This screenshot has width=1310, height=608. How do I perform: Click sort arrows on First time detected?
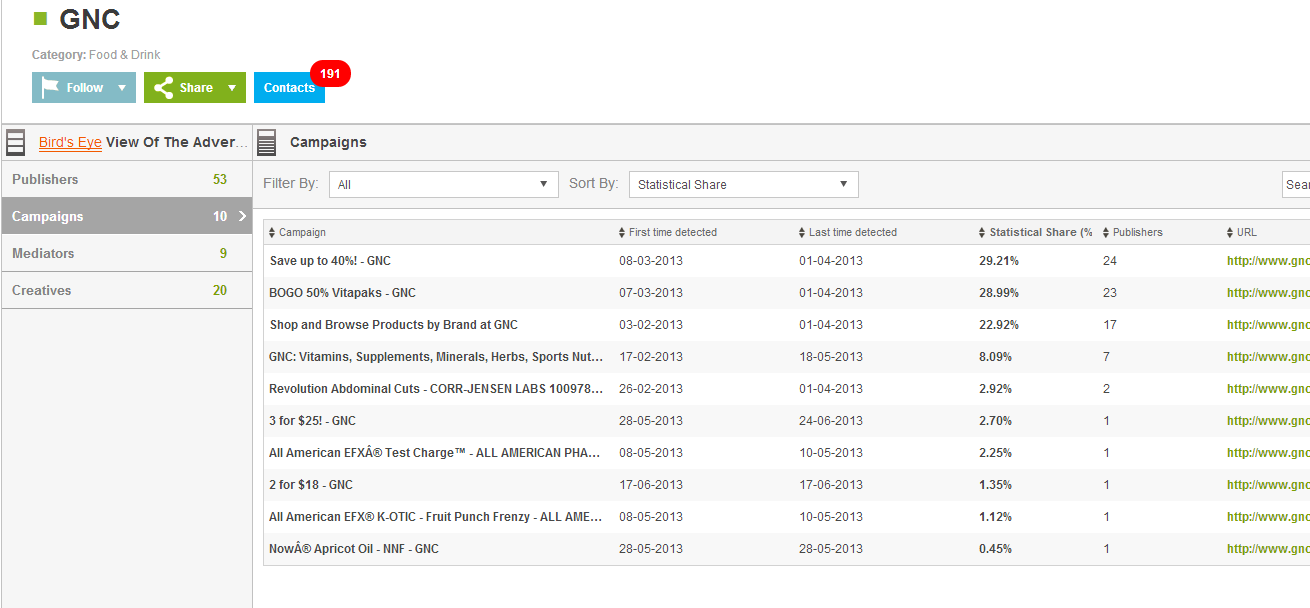coord(622,232)
